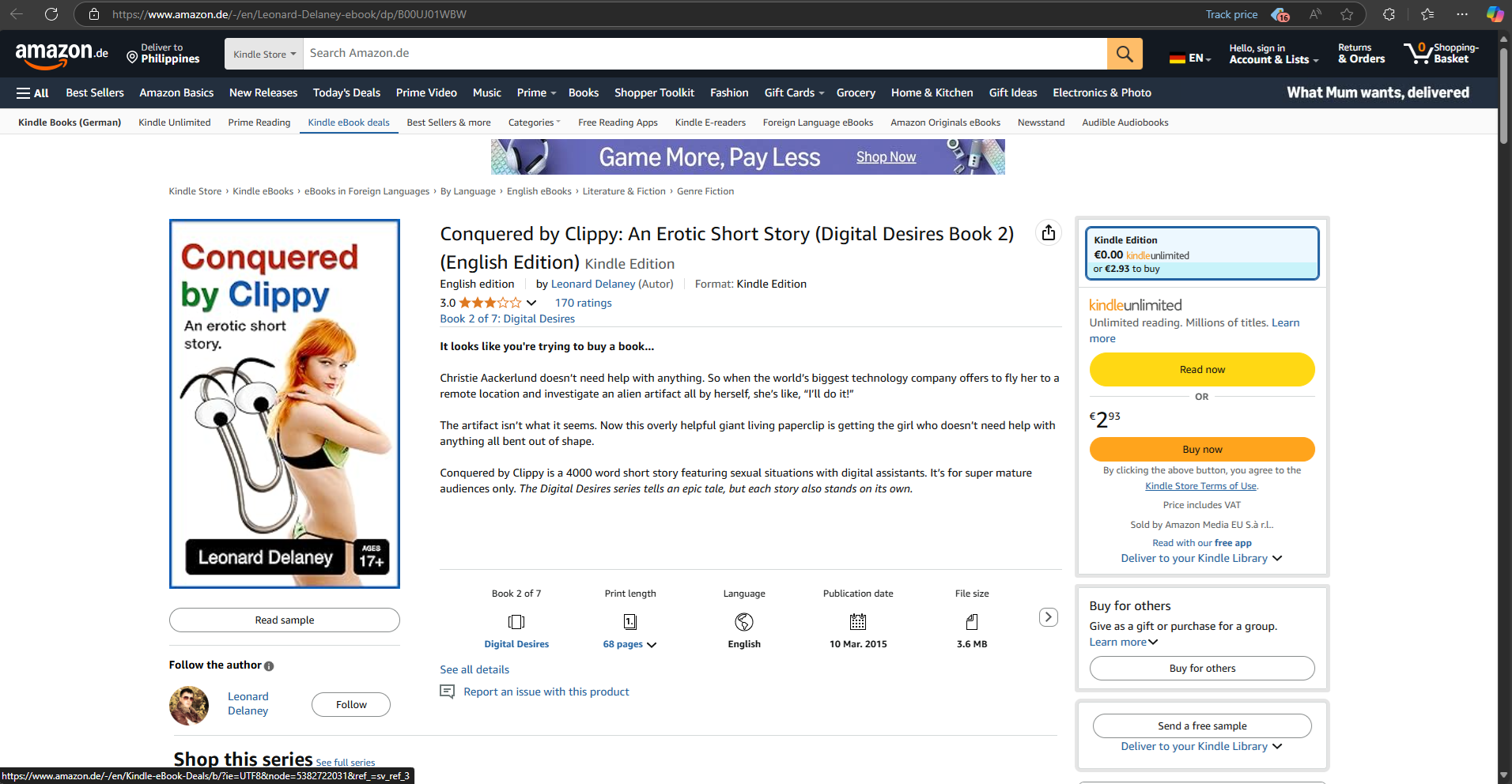
Task: Open the favorites list icon
Action: point(1427,14)
